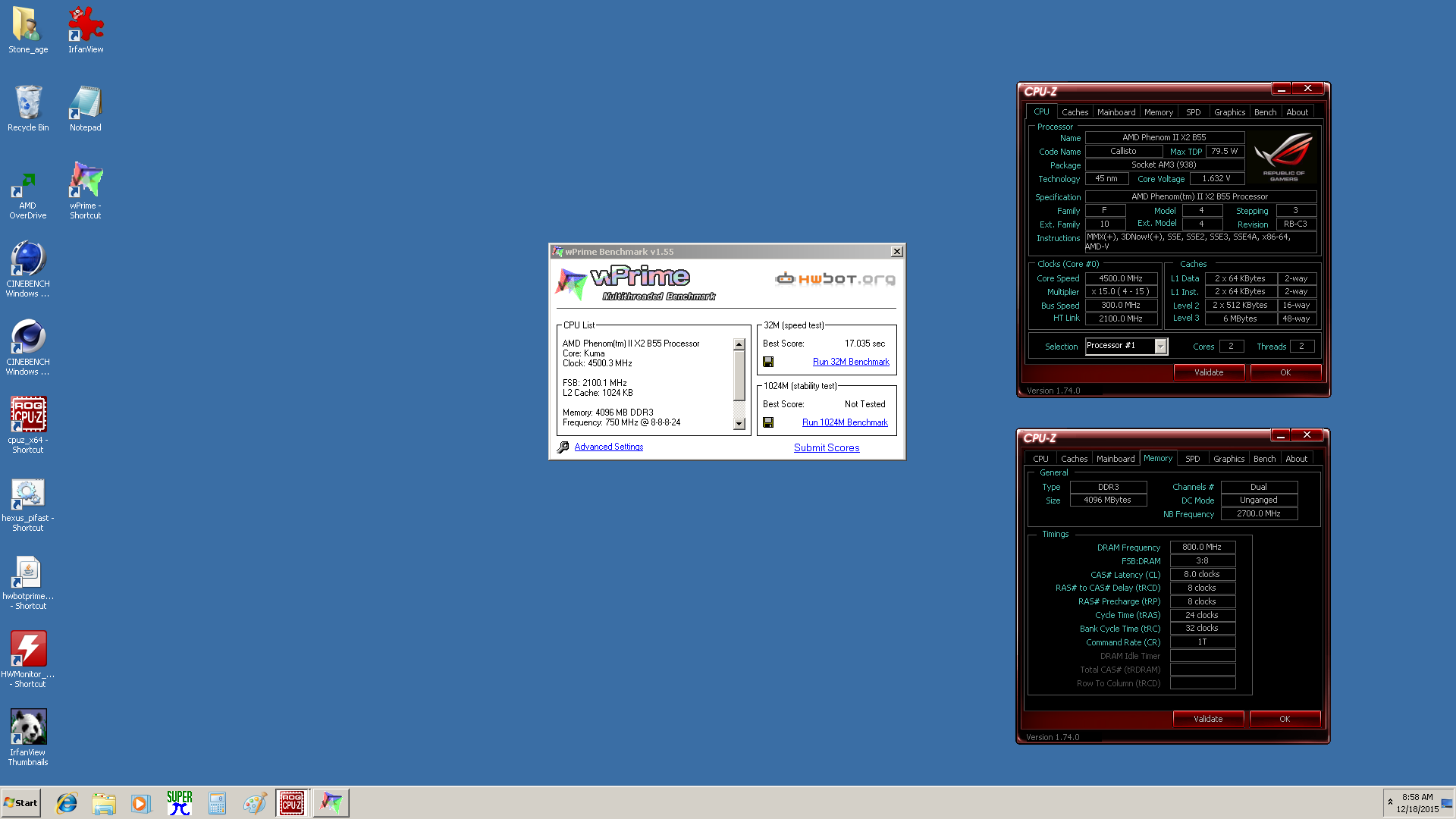Click the tray monitor icon by the date
The width and height of the screenshot is (1456, 819).
[1447, 803]
